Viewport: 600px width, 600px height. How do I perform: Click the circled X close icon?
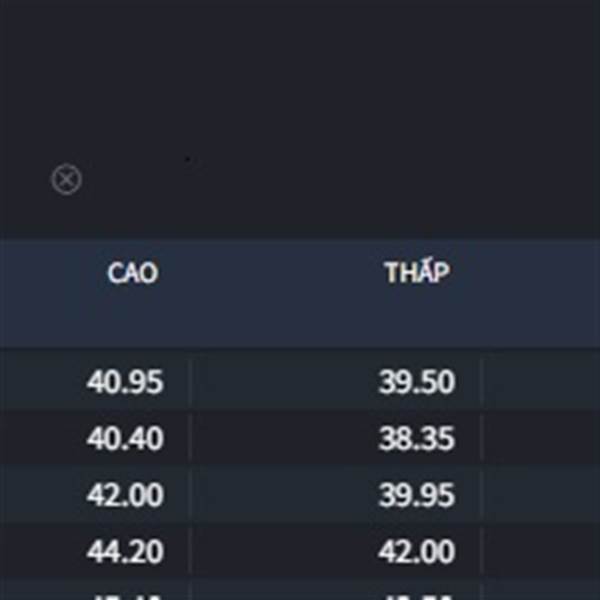point(66,179)
